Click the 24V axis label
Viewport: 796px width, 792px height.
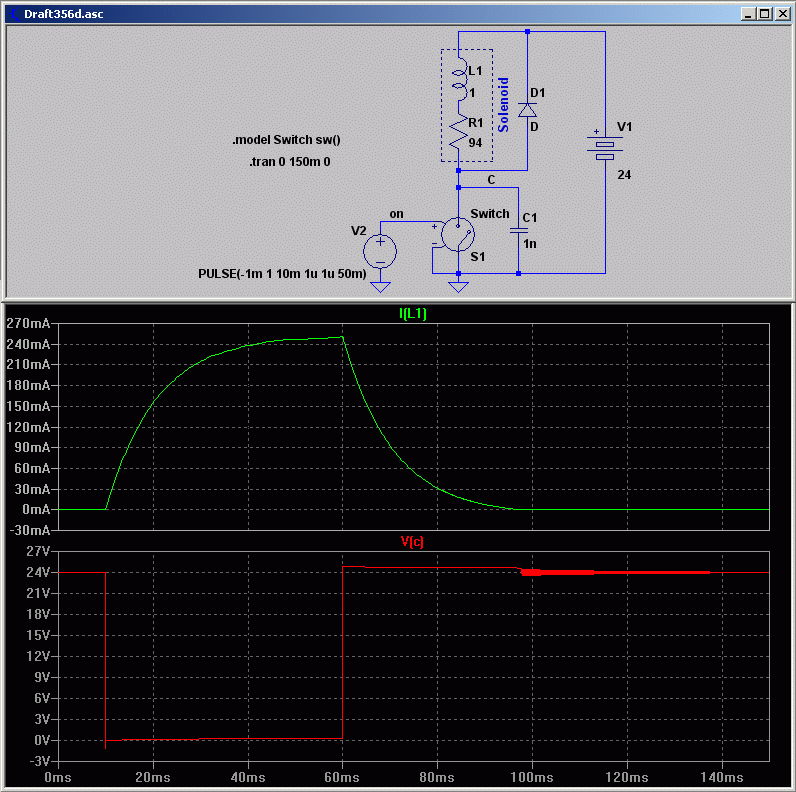(x=38, y=572)
